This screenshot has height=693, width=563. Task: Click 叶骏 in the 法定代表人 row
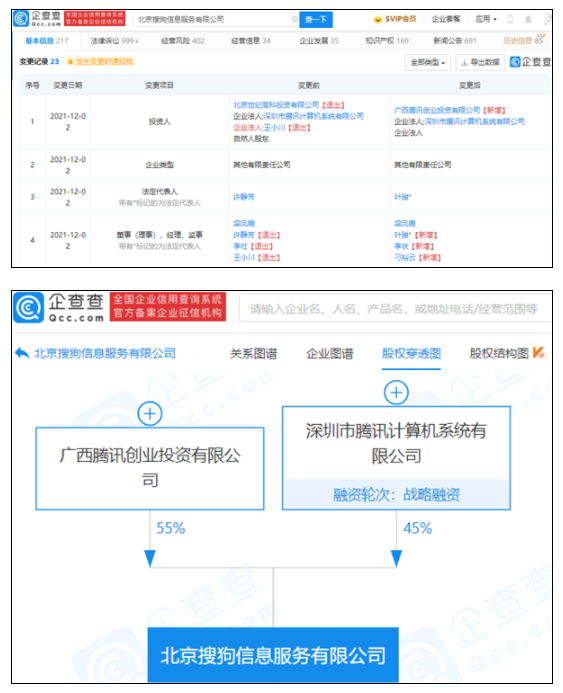pyautogui.click(x=401, y=197)
